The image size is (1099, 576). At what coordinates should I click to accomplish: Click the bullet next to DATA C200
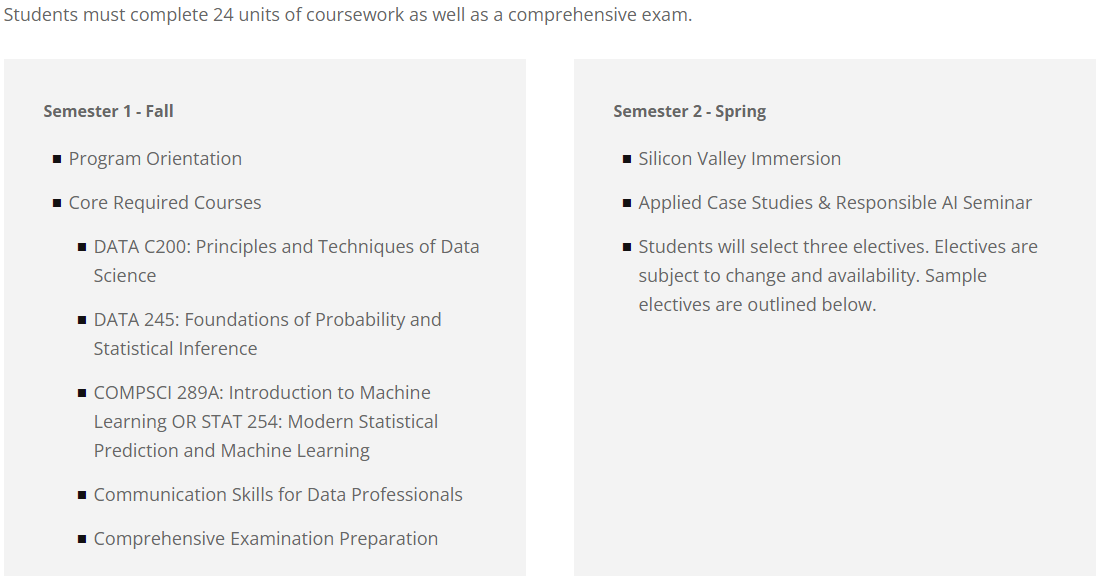(x=82, y=248)
